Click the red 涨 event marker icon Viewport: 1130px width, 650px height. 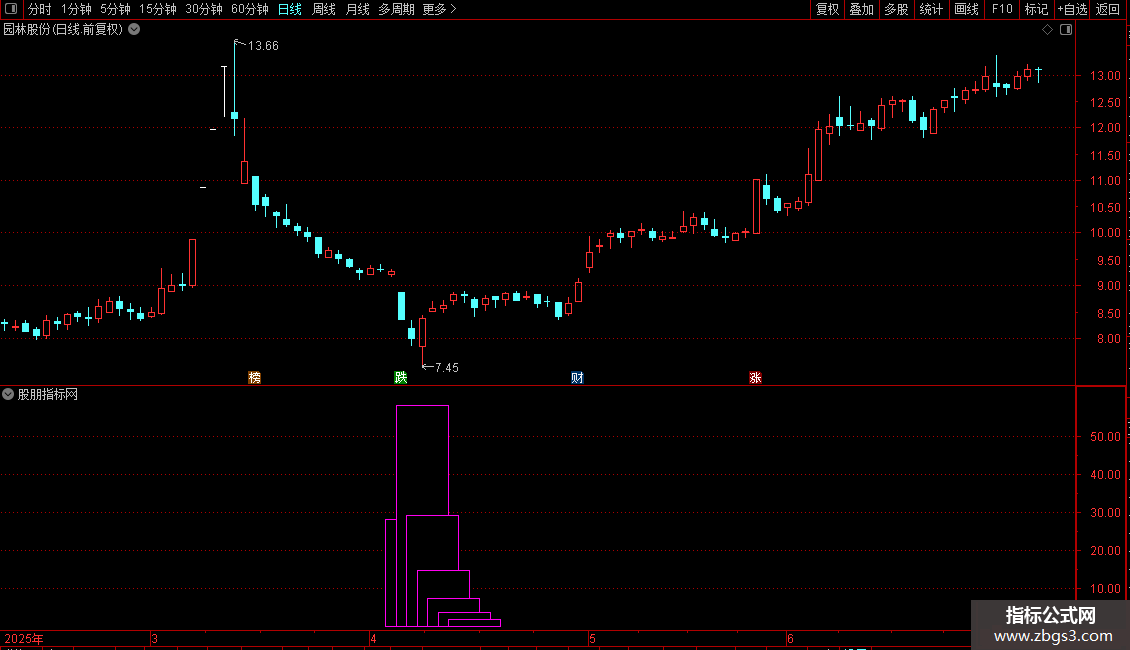point(755,378)
